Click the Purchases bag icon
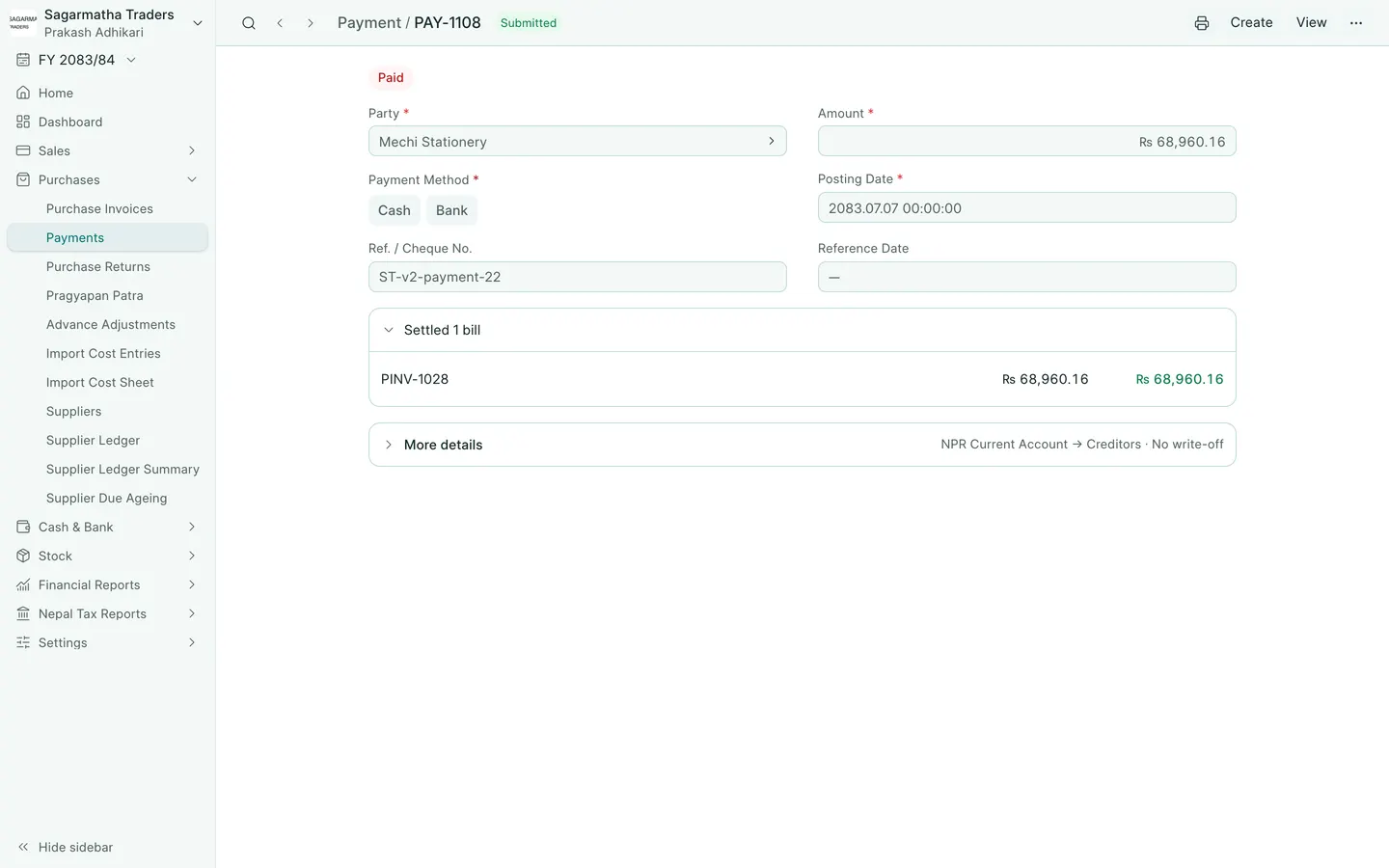The image size is (1389, 868). coord(23,180)
